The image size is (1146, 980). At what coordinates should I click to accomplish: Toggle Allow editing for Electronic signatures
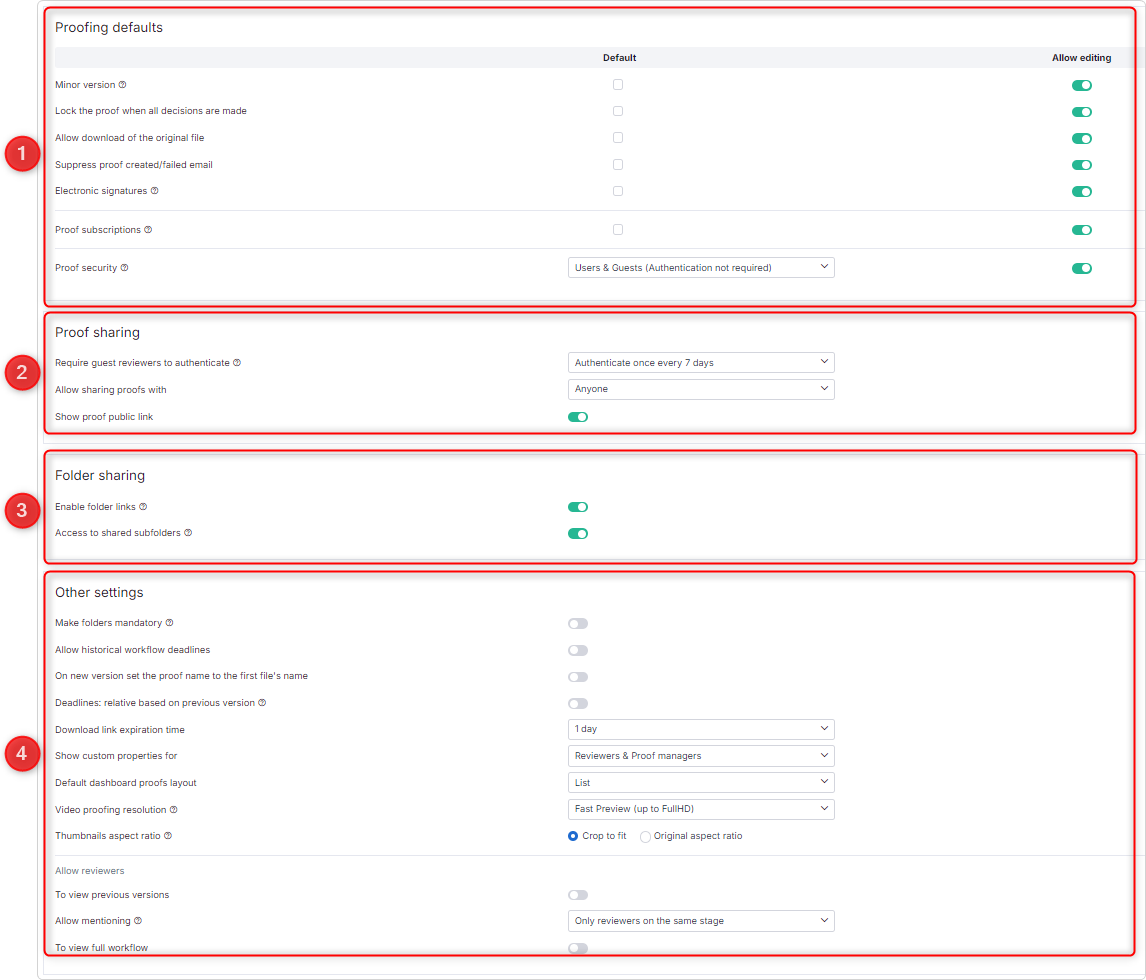click(1082, 191)
